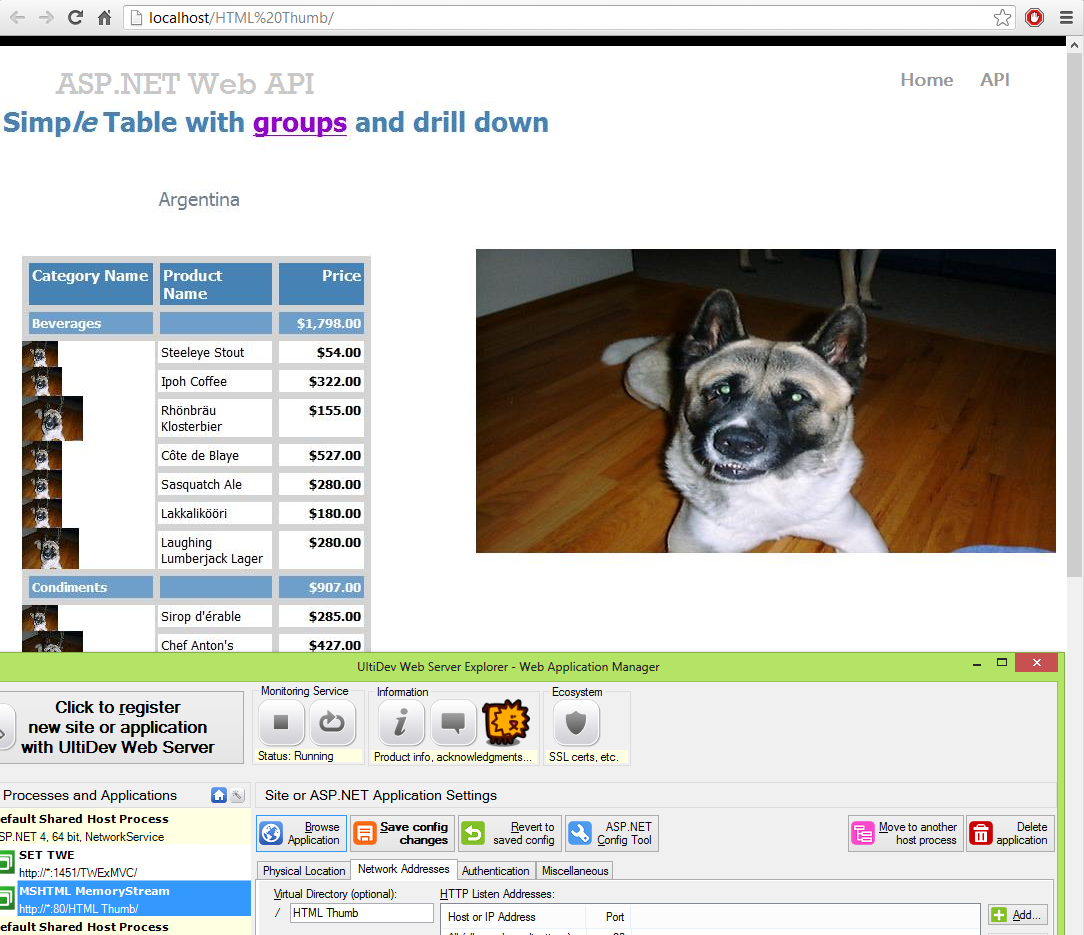The image size is (1084, 935).
Task: Click the orange UltiDev mascot icon
Action: coord(506,722)
